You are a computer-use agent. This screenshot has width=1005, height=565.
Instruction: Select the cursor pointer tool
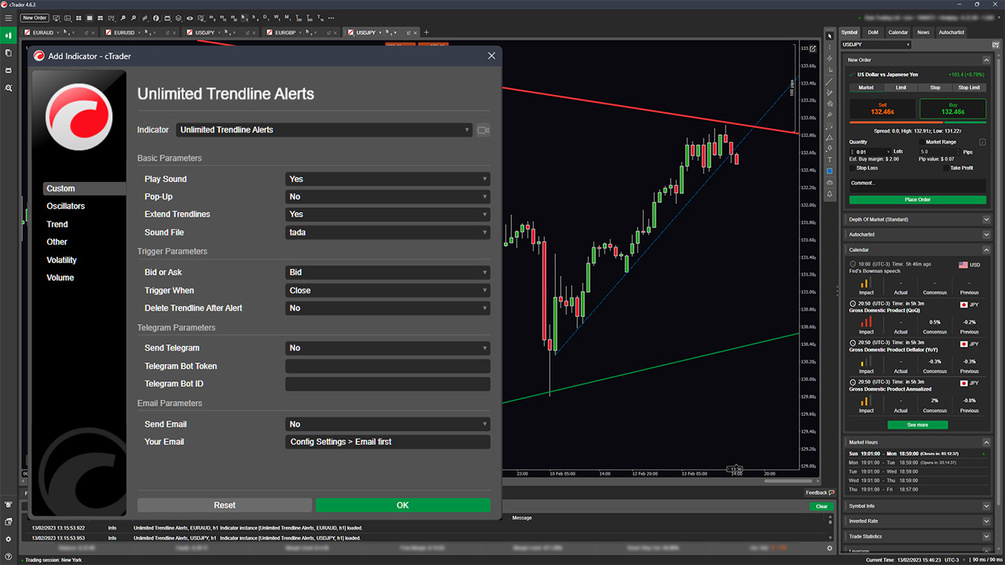(x=829, y=36)
